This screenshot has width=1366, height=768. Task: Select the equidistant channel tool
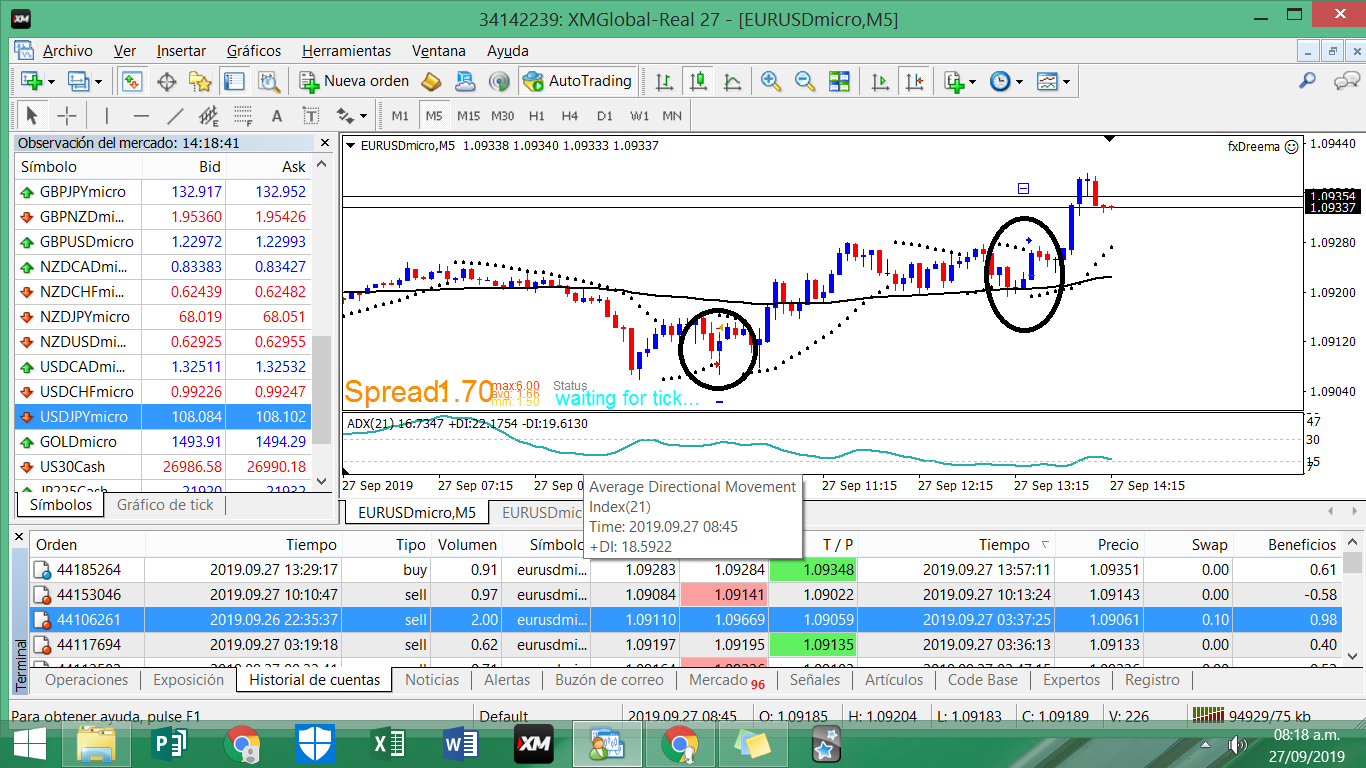(x=209, y=115)
